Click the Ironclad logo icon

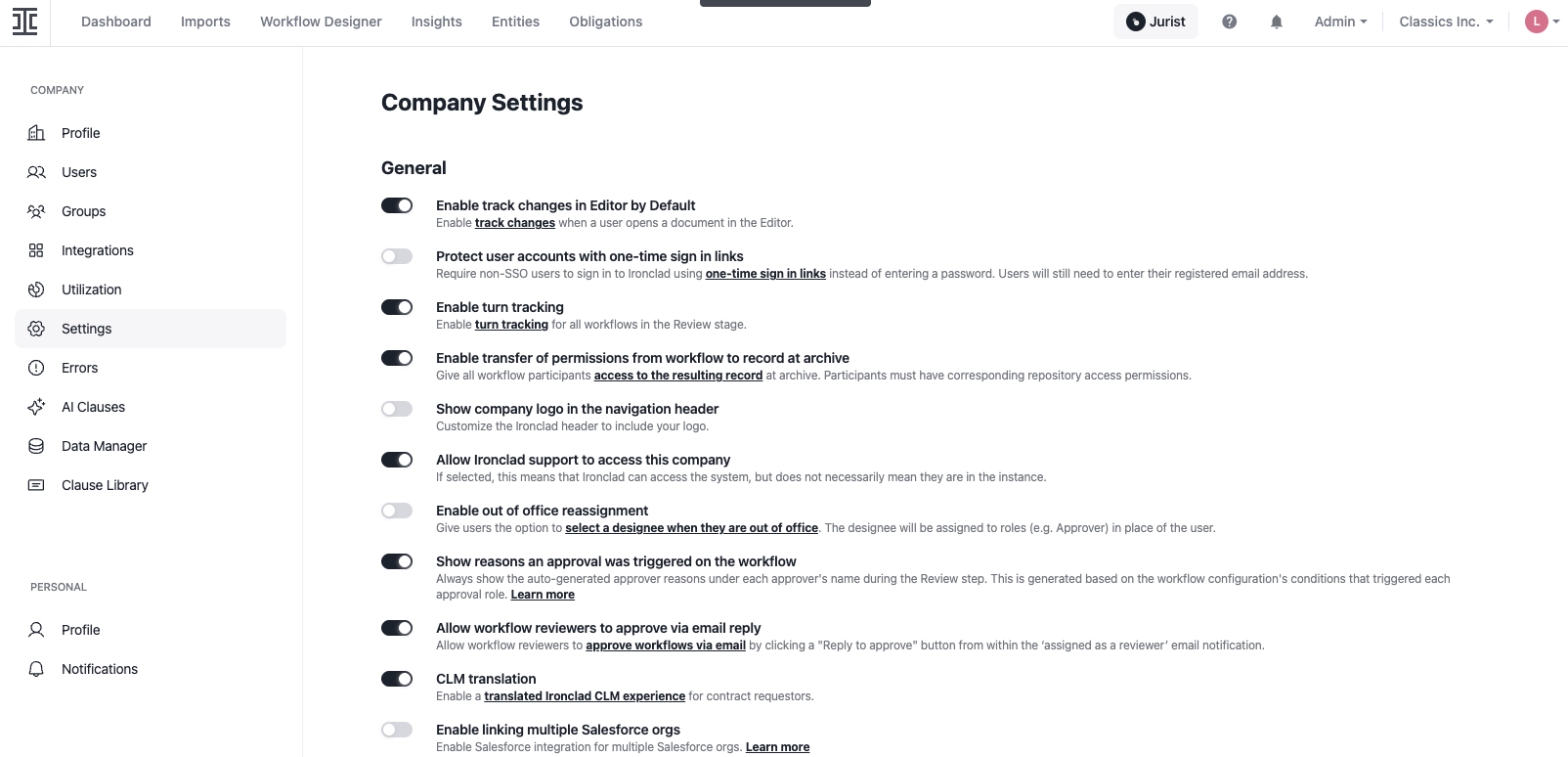25,22
